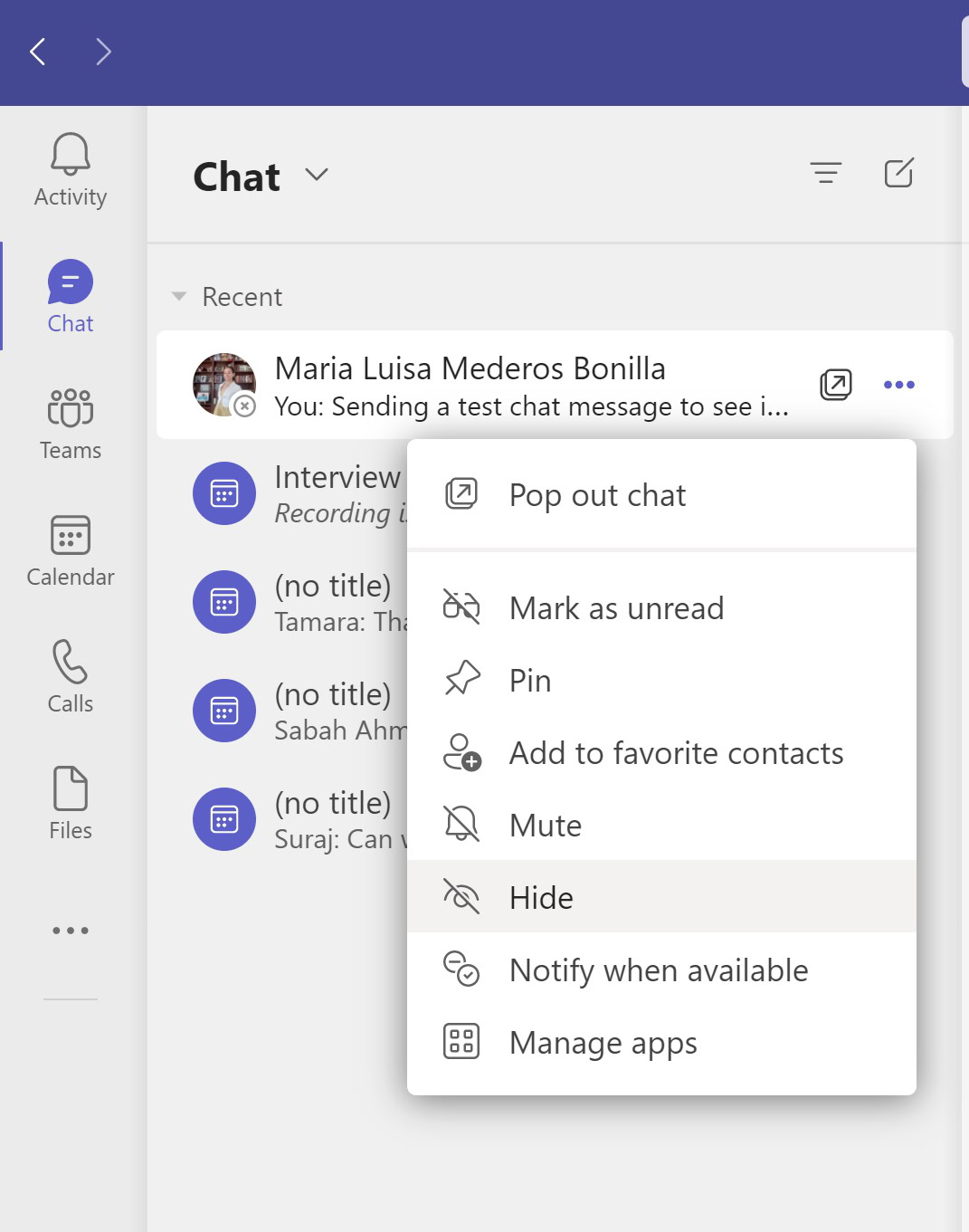Enable Notify when available
Screen dimensions: 969x1232
pyautogui.click(x=659, y=969)
